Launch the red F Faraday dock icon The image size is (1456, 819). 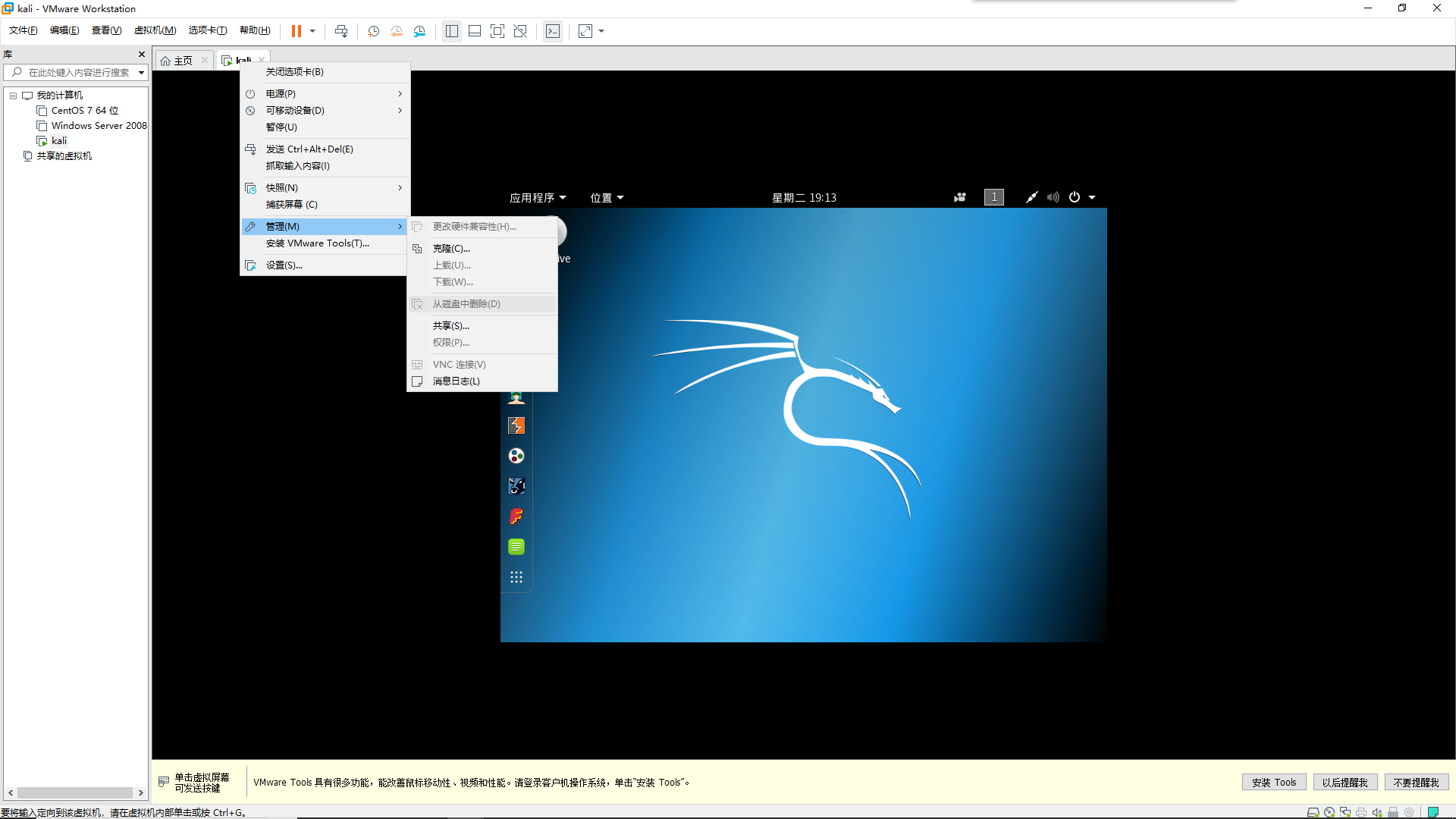click(x=516, y=516)
